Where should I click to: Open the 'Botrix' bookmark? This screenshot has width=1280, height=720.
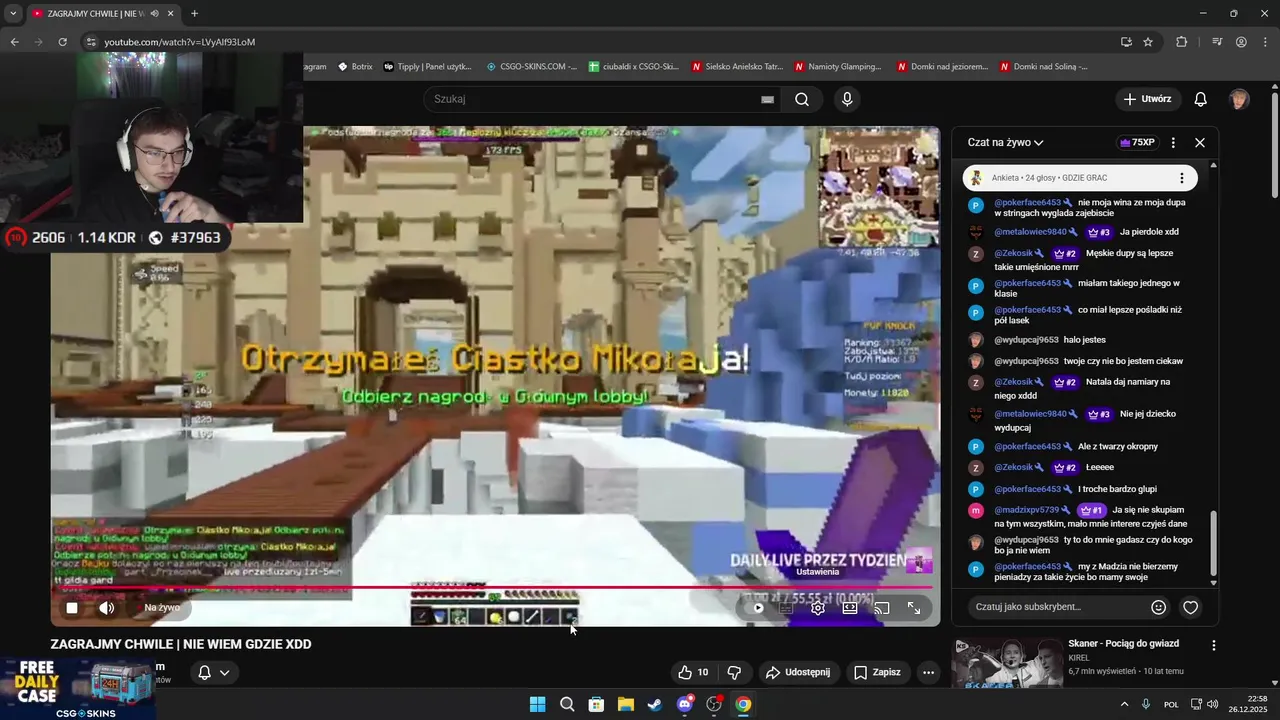tap(355, 67)
